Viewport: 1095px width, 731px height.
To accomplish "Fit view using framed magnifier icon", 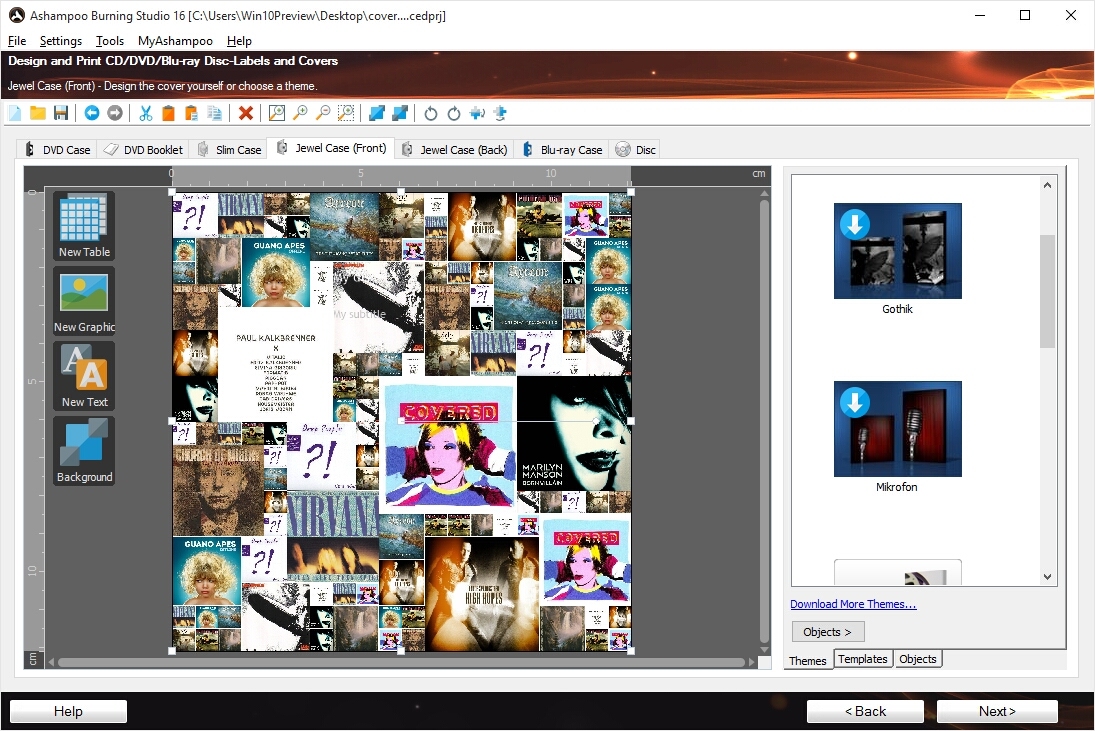I will click(277, 113).
